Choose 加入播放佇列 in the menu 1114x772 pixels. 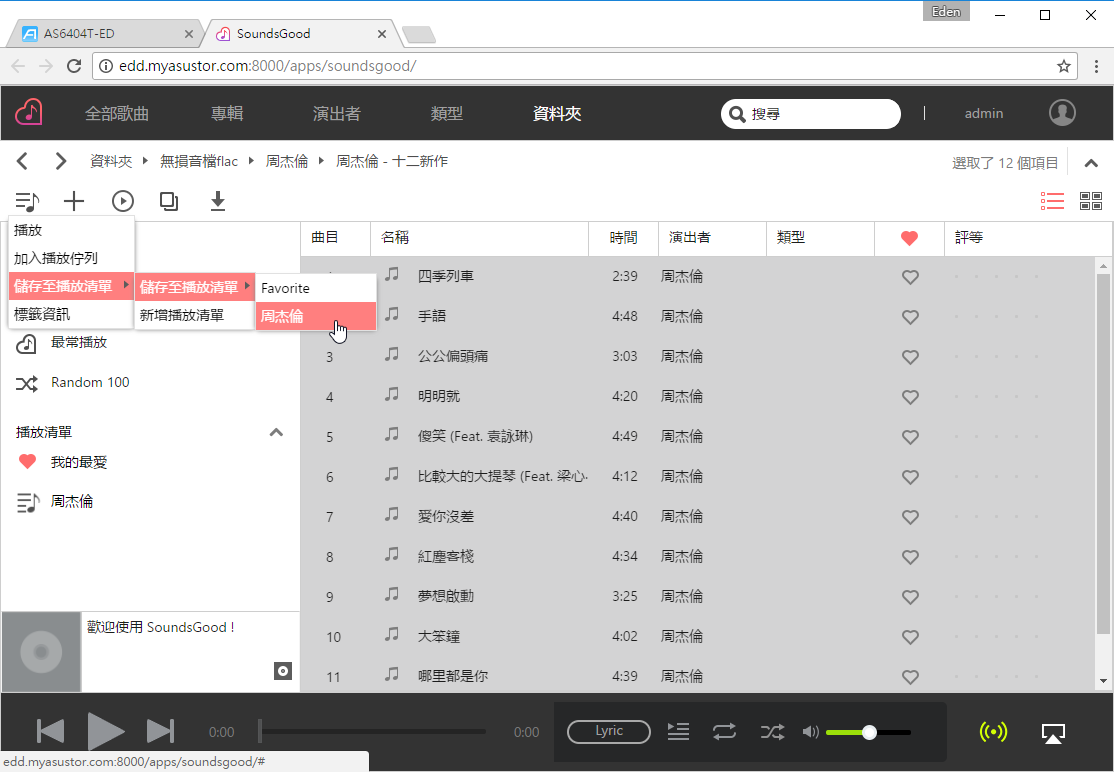71,259
